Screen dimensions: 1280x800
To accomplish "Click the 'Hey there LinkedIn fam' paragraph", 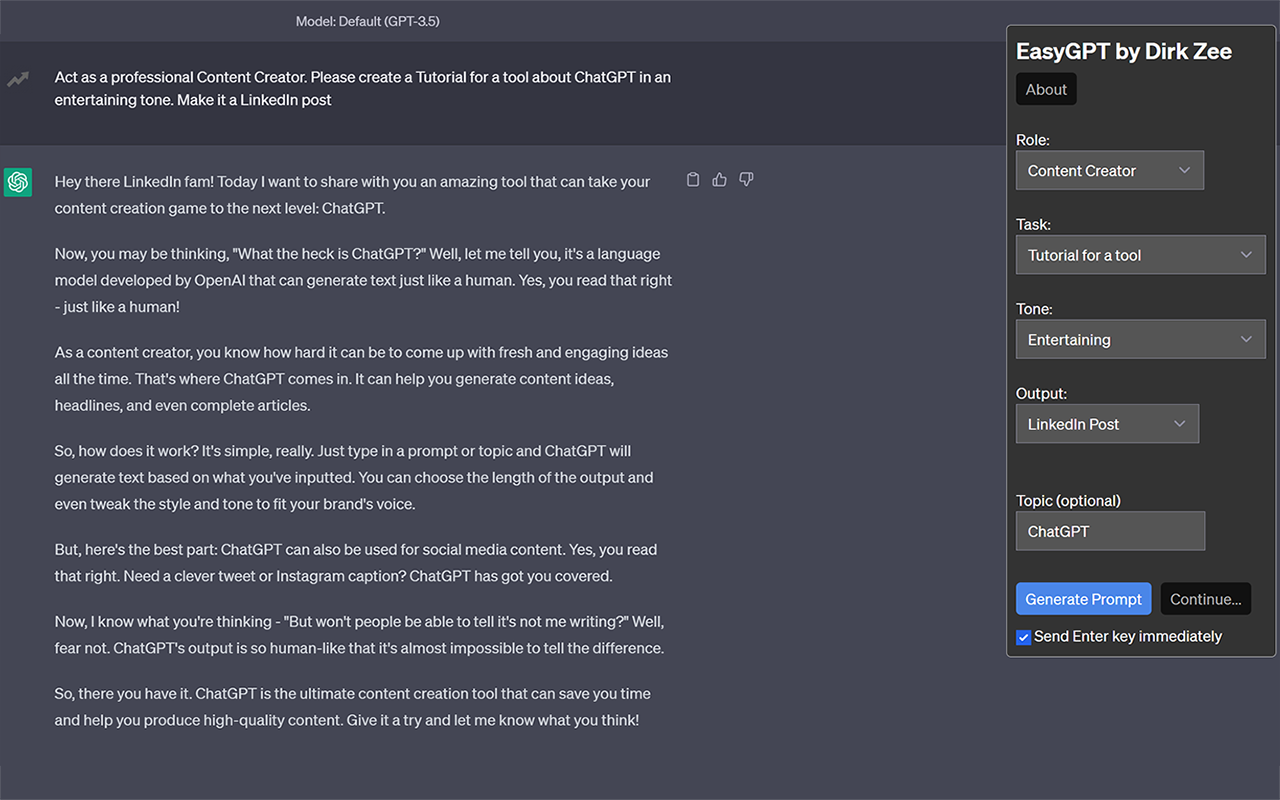I will [353, 195].
